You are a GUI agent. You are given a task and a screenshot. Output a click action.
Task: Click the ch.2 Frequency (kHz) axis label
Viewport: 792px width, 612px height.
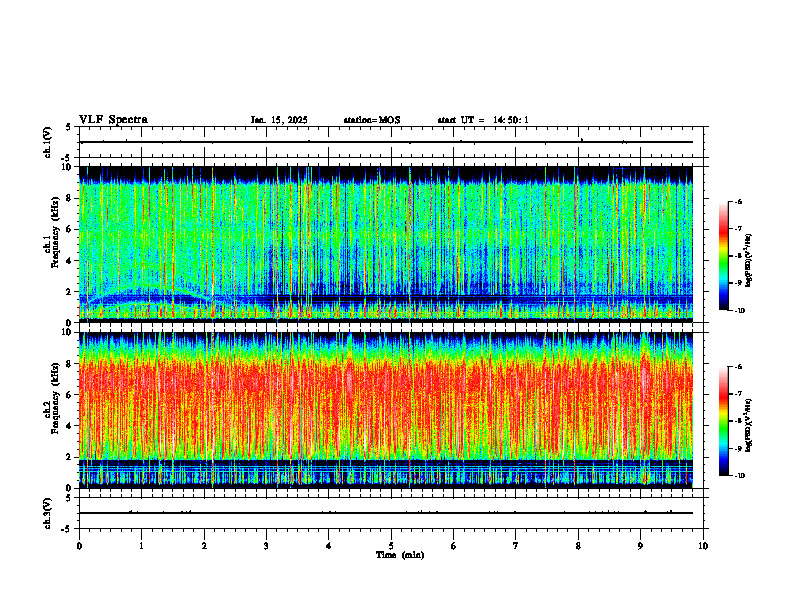[55, 398]
